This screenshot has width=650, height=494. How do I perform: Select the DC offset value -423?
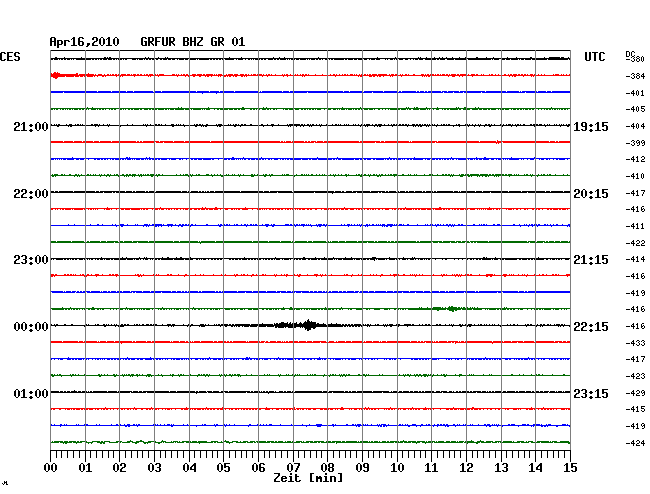pos(635,376)
